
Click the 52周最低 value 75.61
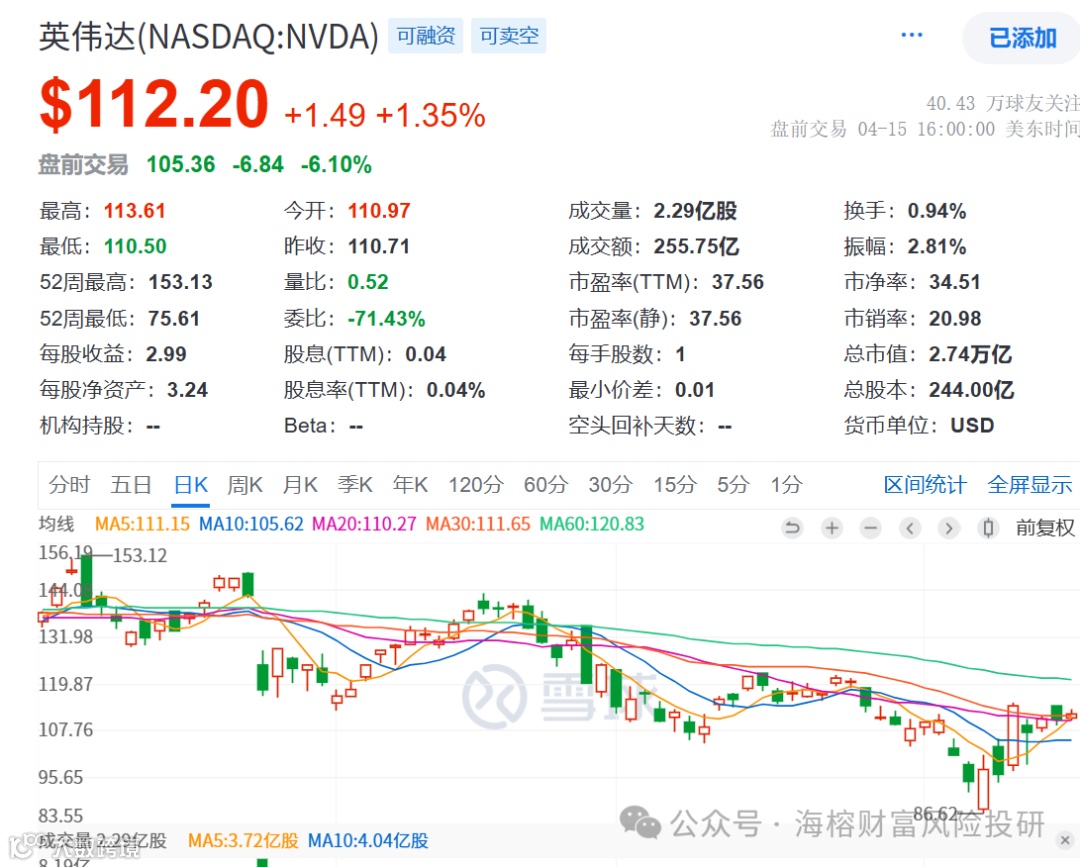click(174, 319)
